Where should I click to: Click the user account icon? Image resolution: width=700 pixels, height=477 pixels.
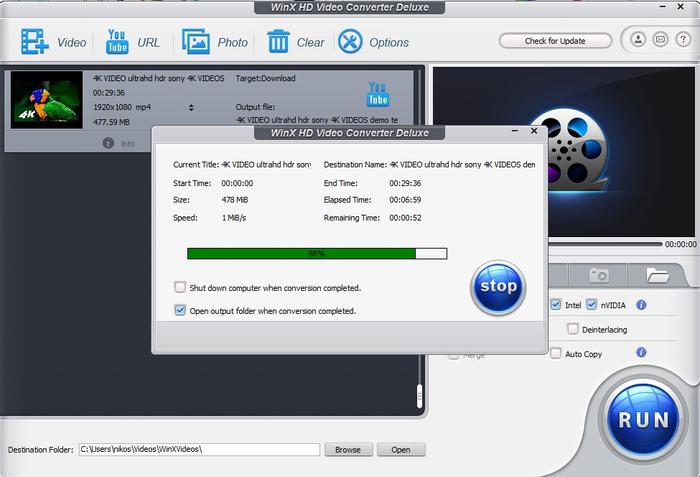click(x=638, y=41)
